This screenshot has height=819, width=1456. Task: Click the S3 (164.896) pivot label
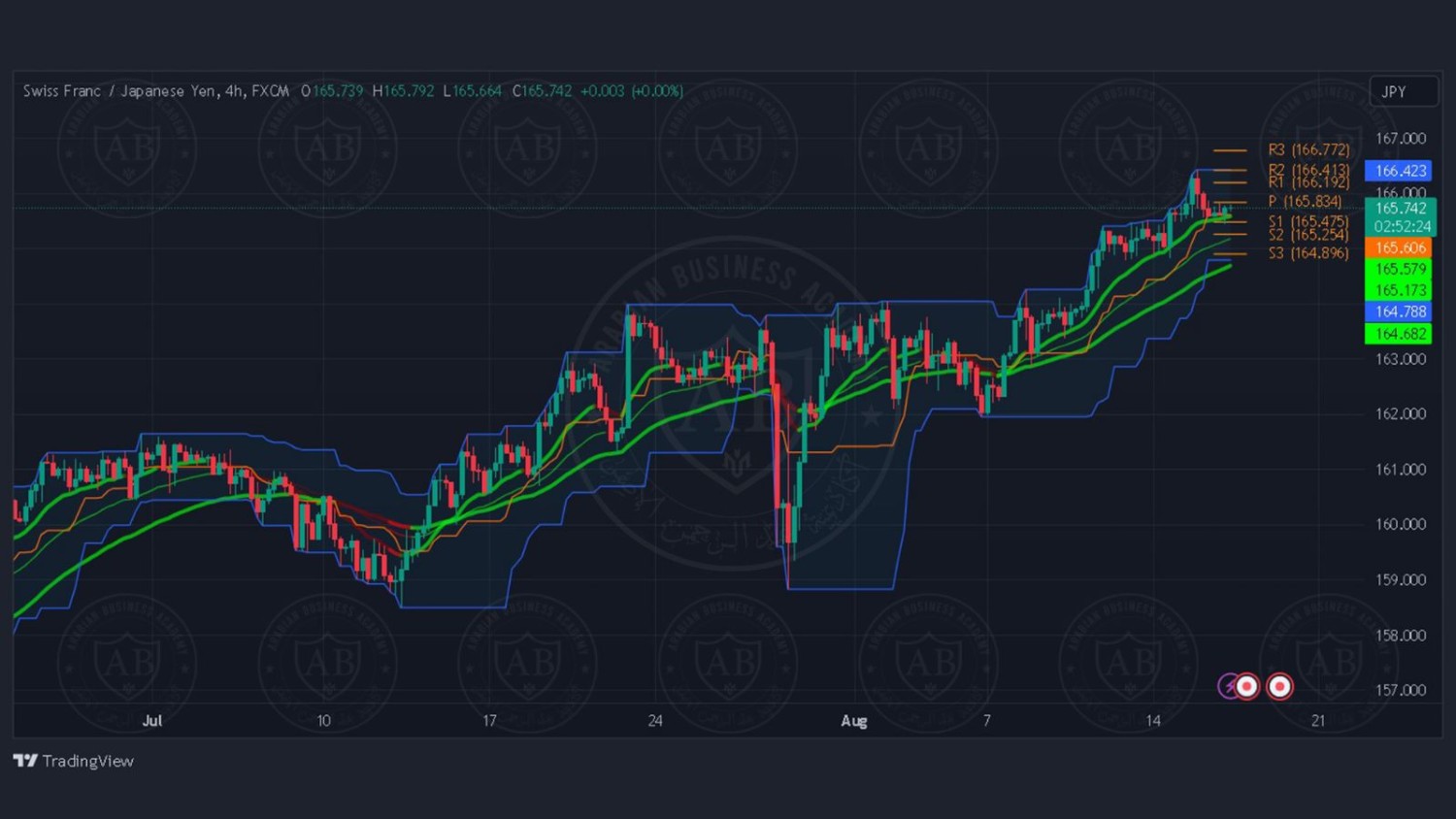click(1308, 253)
